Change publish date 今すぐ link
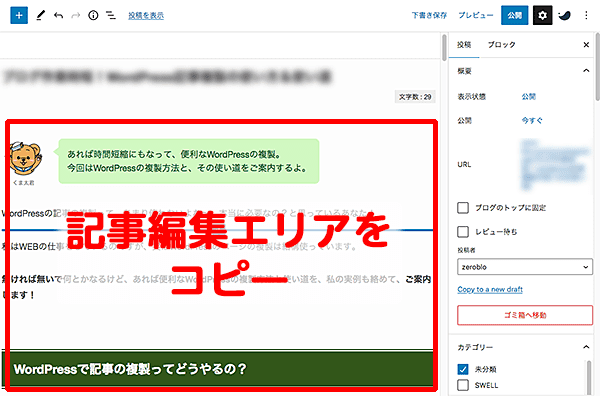This screenshot has height=396, width=600. (532, 121)
